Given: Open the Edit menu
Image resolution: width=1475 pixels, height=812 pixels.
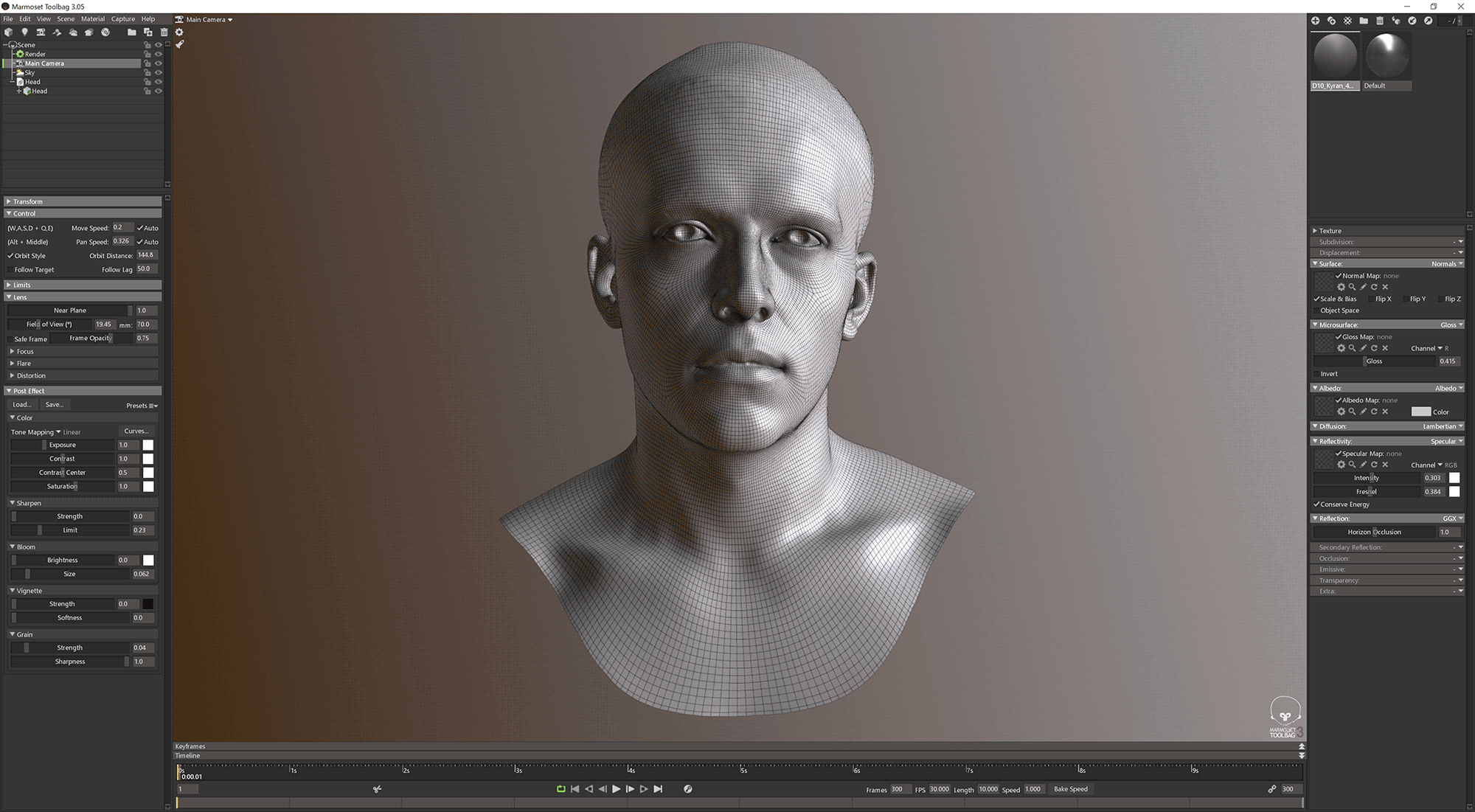Looking at the screenshot, I should [x=25, y=19].
